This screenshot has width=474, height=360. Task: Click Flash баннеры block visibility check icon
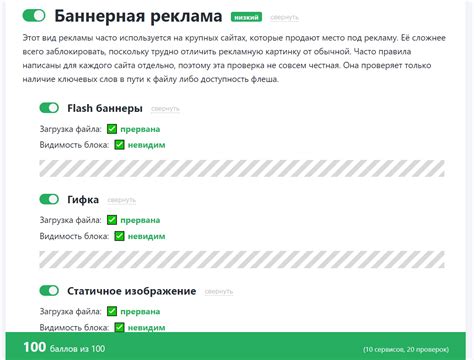tap(119, 145)
